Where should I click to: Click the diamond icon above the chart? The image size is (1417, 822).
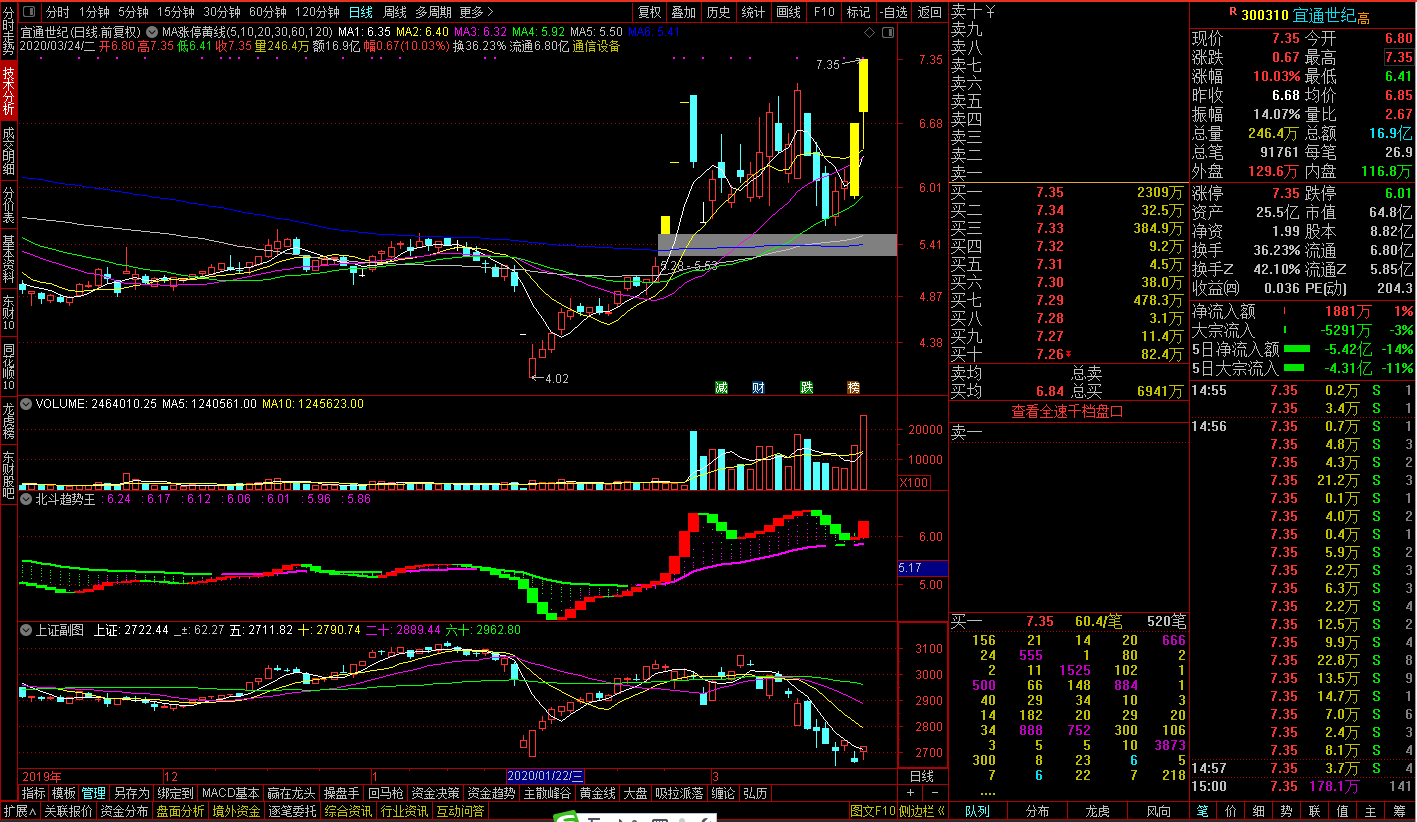(x=870, y=32)
